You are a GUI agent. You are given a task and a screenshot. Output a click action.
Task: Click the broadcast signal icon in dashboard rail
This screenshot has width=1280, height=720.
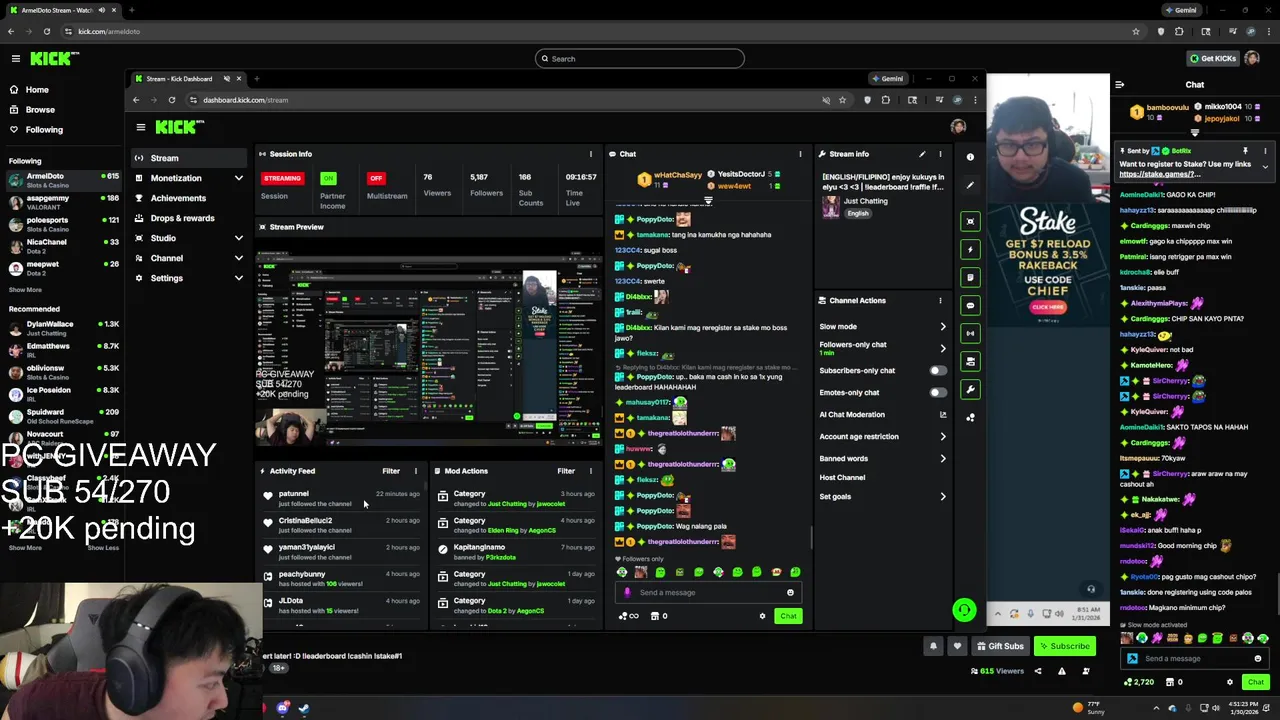pyautogui.click(x=970, y=333)
